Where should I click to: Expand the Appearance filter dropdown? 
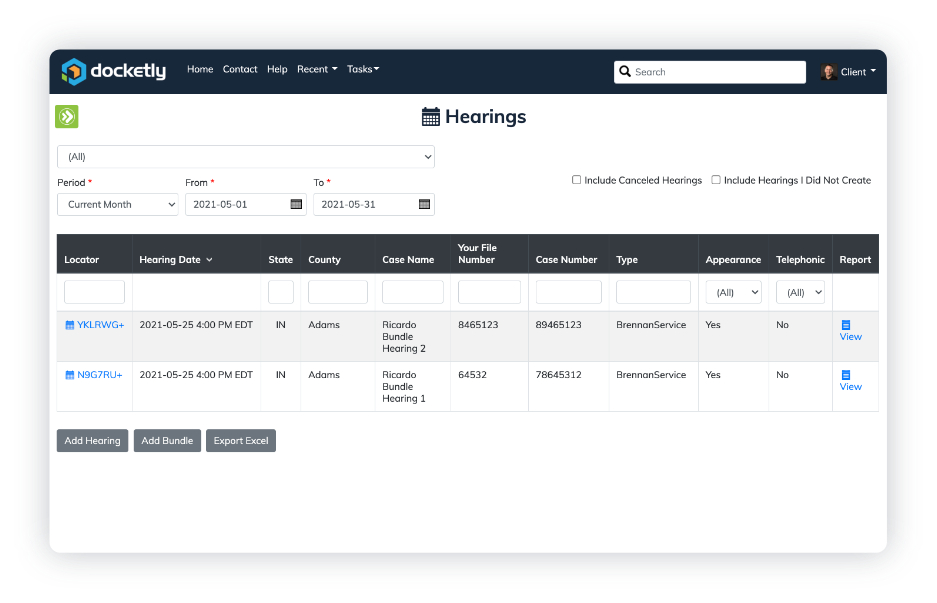coord(733,292)
